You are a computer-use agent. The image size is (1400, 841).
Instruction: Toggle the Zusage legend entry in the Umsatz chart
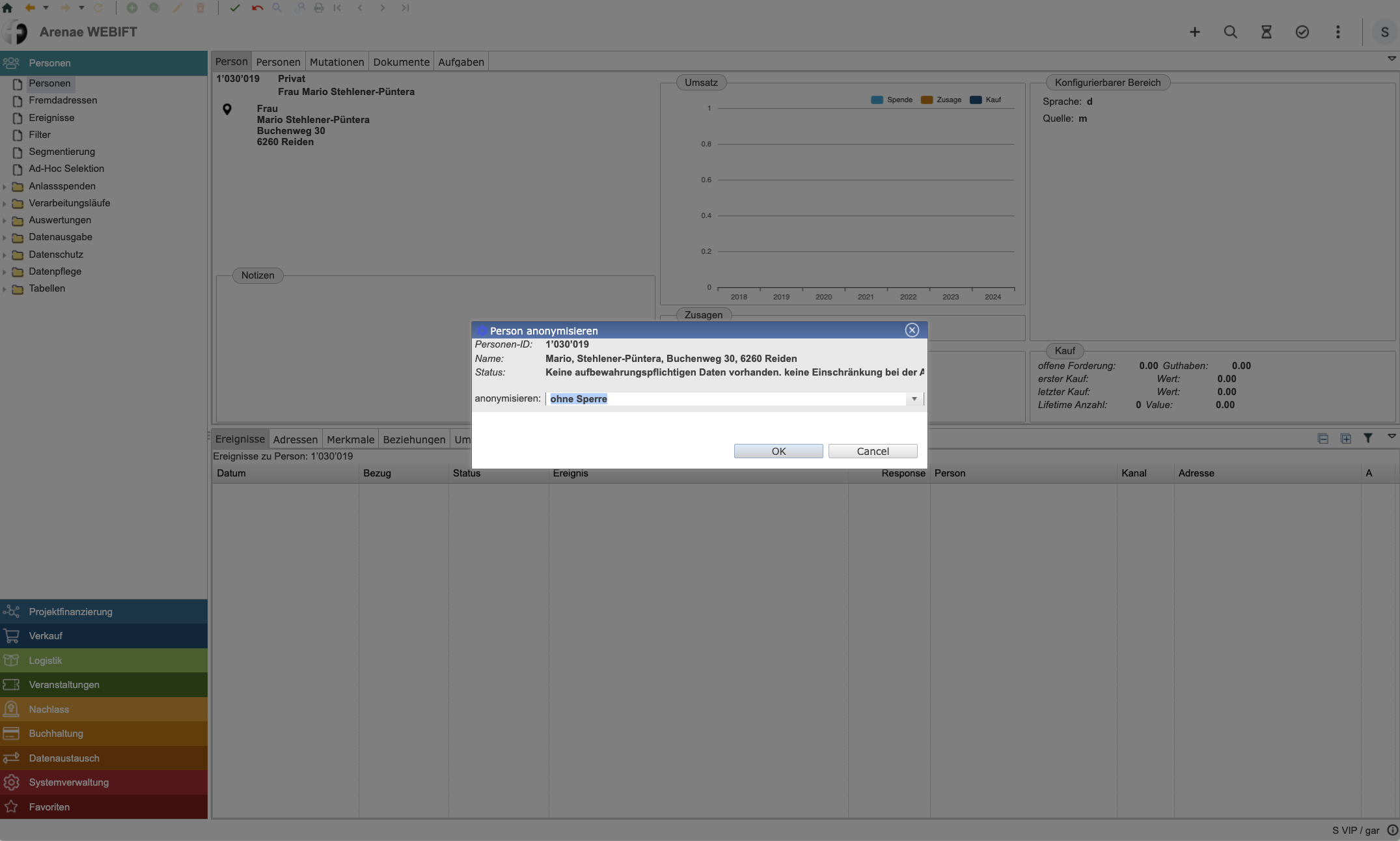(941, 100)
